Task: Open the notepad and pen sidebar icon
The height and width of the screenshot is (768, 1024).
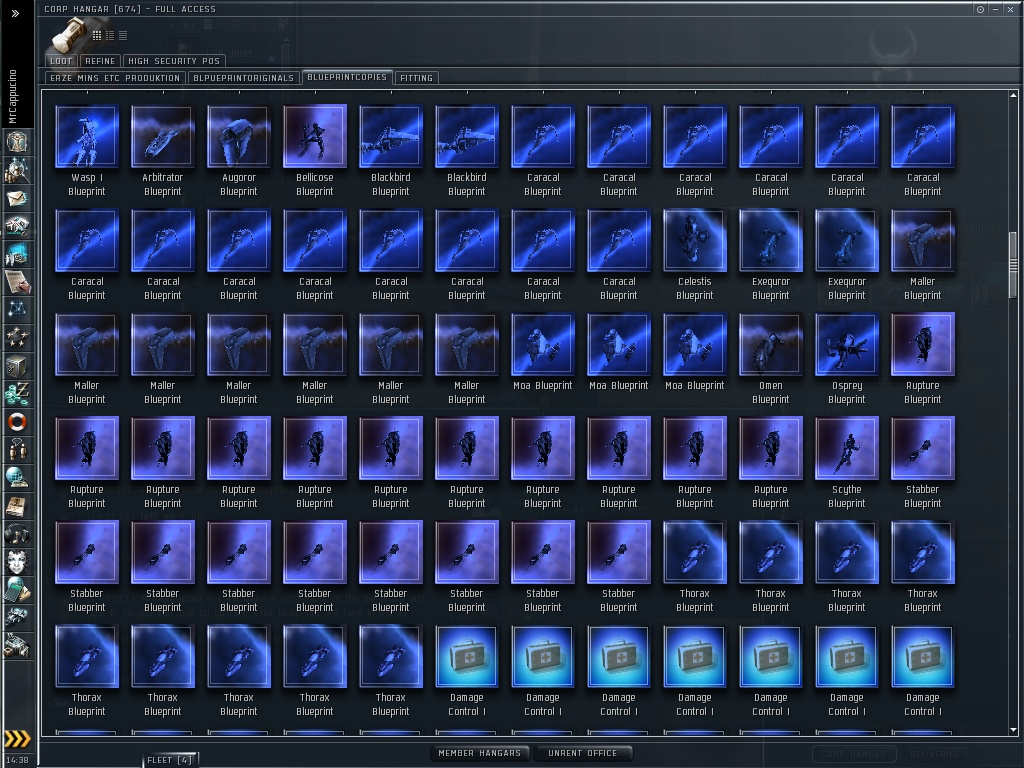Action: (x=17, y=282)
